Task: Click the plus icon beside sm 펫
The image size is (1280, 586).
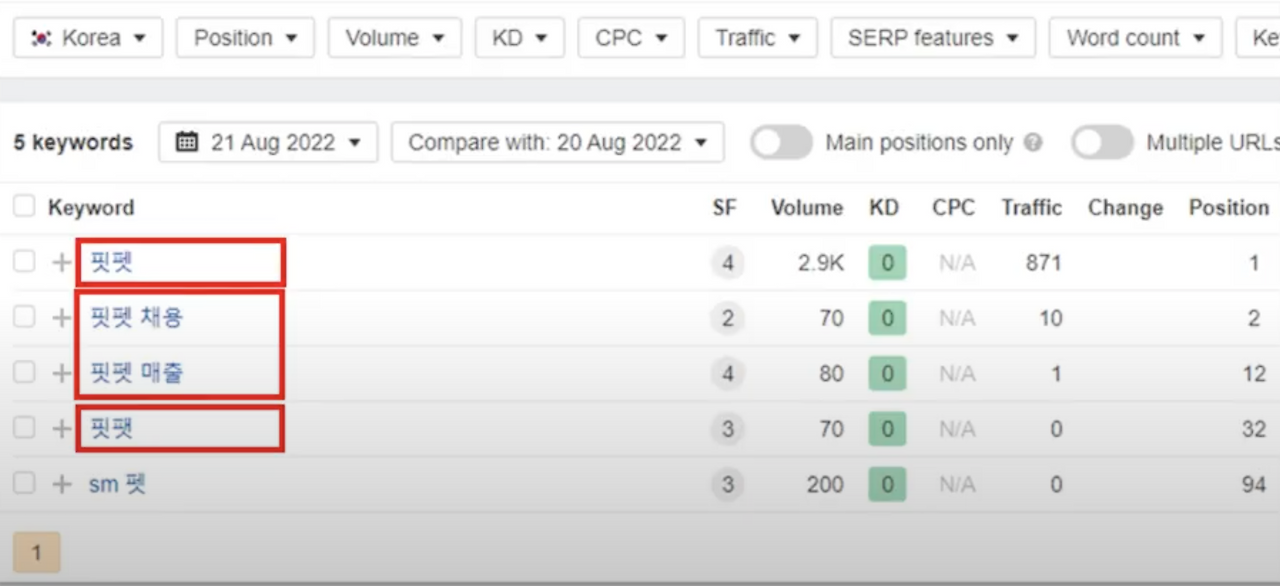Action: [x=62, y=485]
